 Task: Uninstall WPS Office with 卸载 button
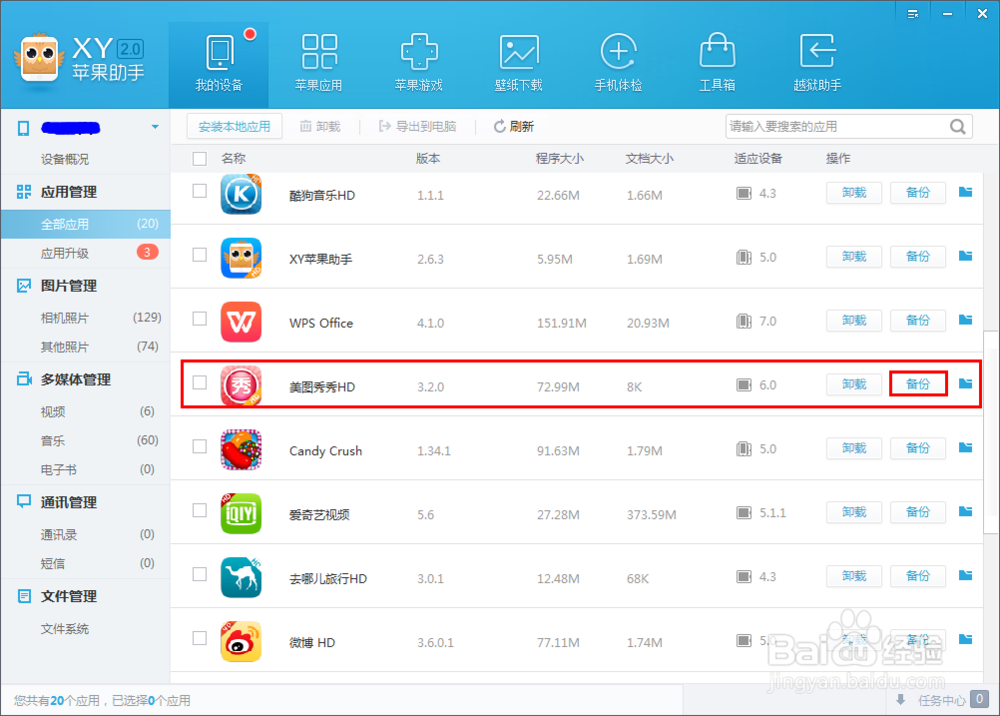pos(854,320)
